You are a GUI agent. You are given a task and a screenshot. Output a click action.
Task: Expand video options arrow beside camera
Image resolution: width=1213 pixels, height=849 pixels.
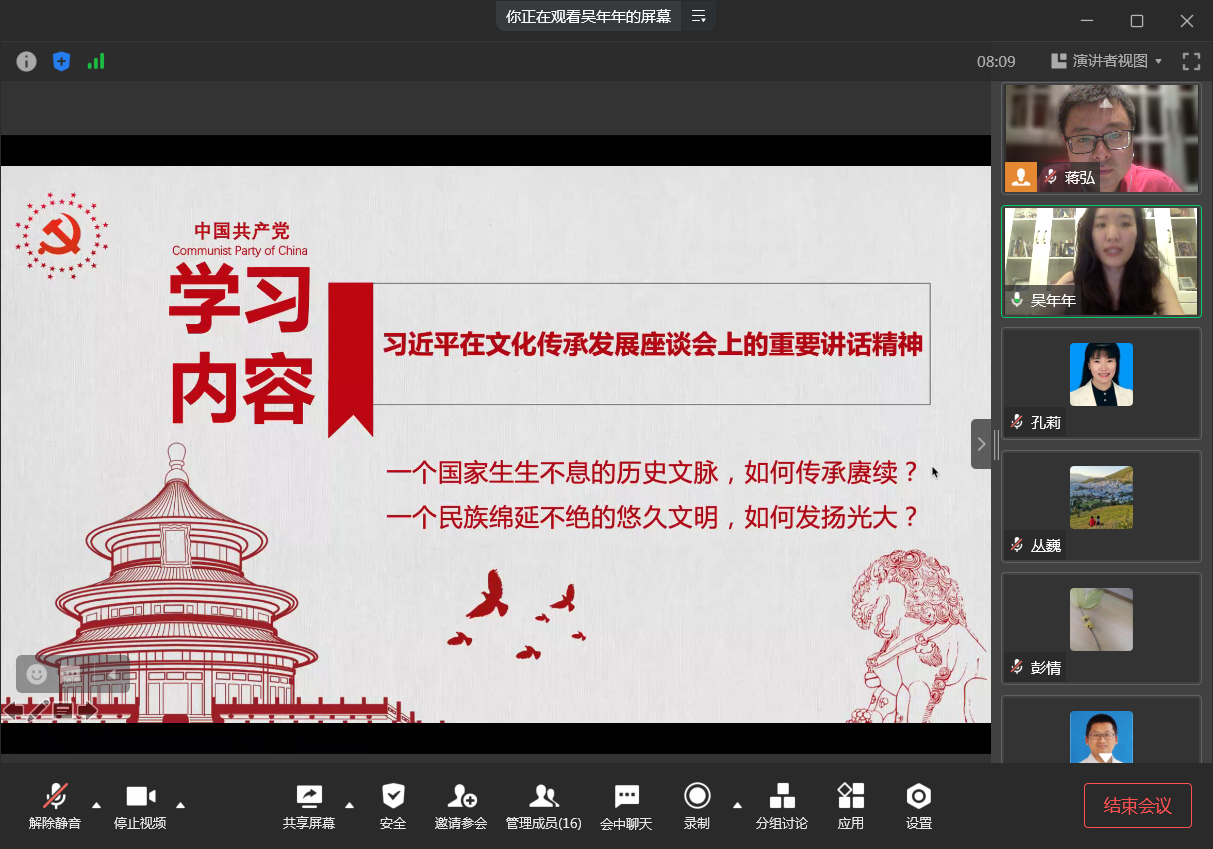click(181, 804)
